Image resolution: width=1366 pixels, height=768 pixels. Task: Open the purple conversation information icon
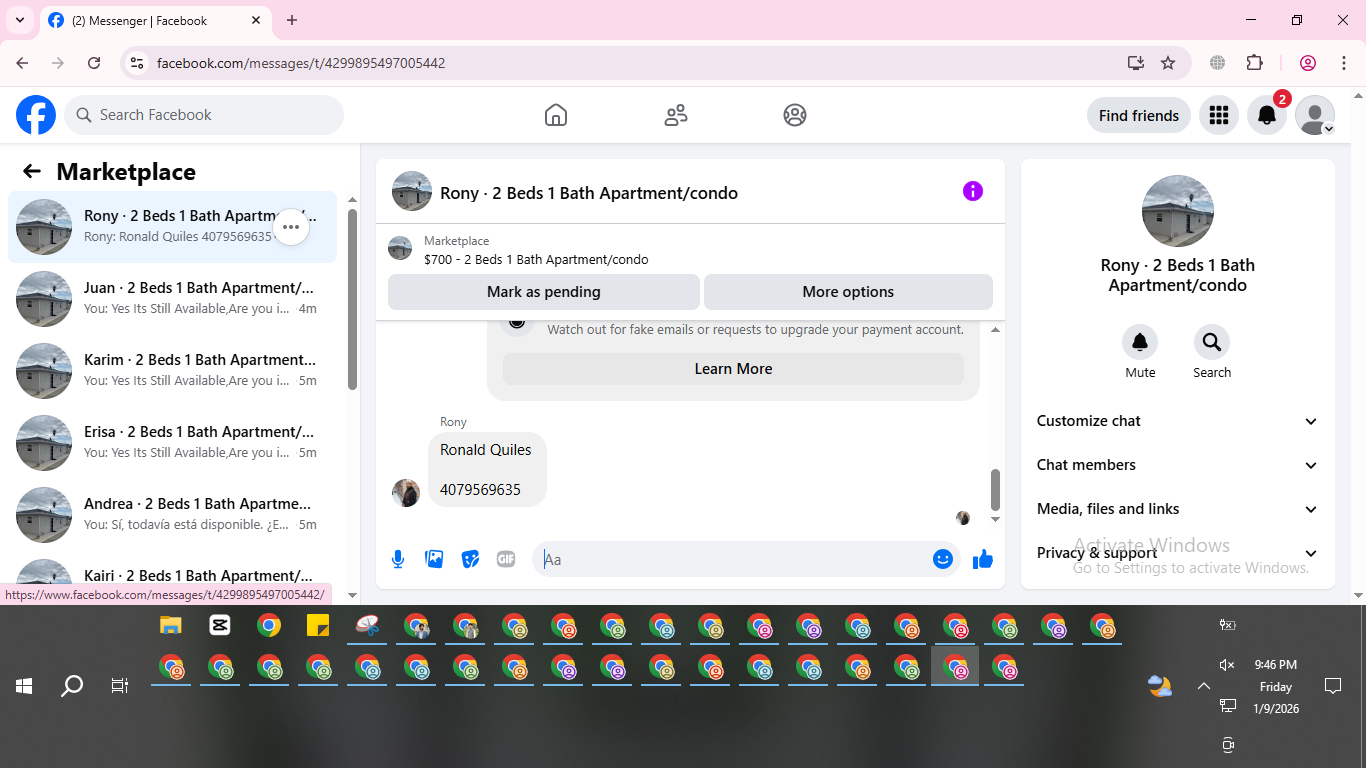tap(973, 191)
